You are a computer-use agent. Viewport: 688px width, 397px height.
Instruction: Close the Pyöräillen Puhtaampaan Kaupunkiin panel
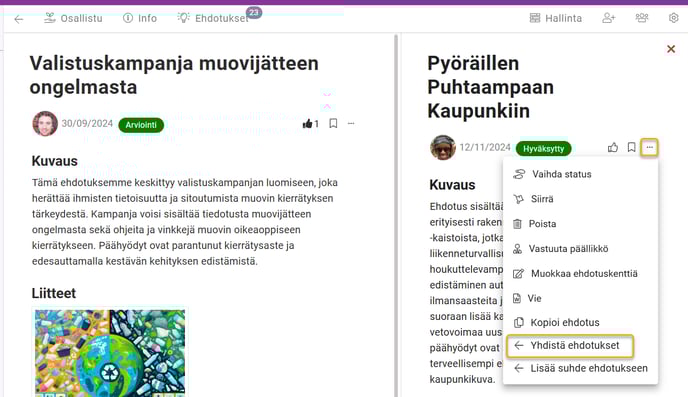click(x=671, y=49)
